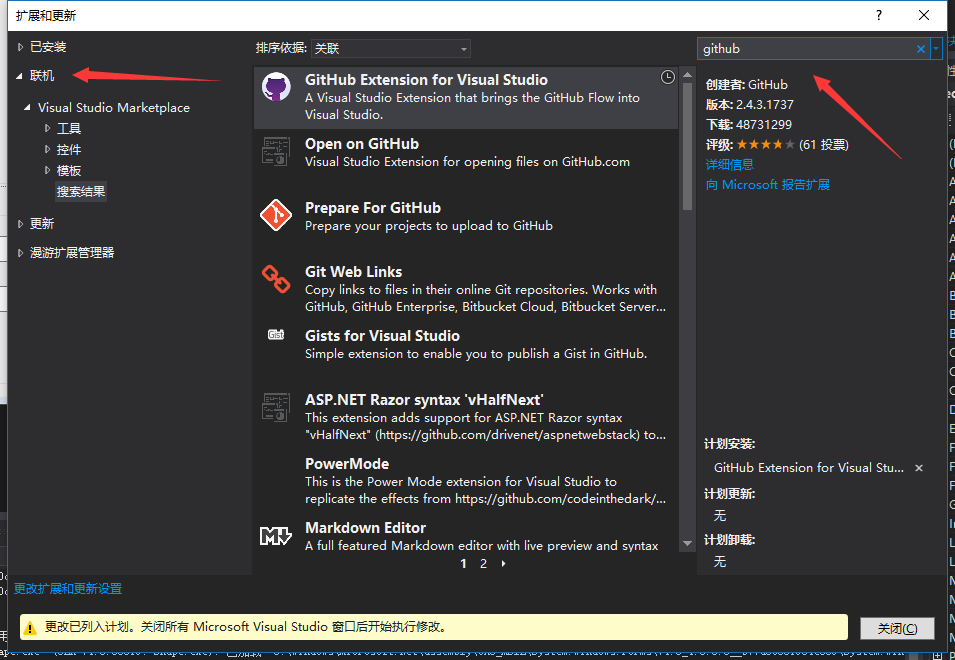
Task: Click the Gists for Visual Studio icon
Action: point(276,334)
